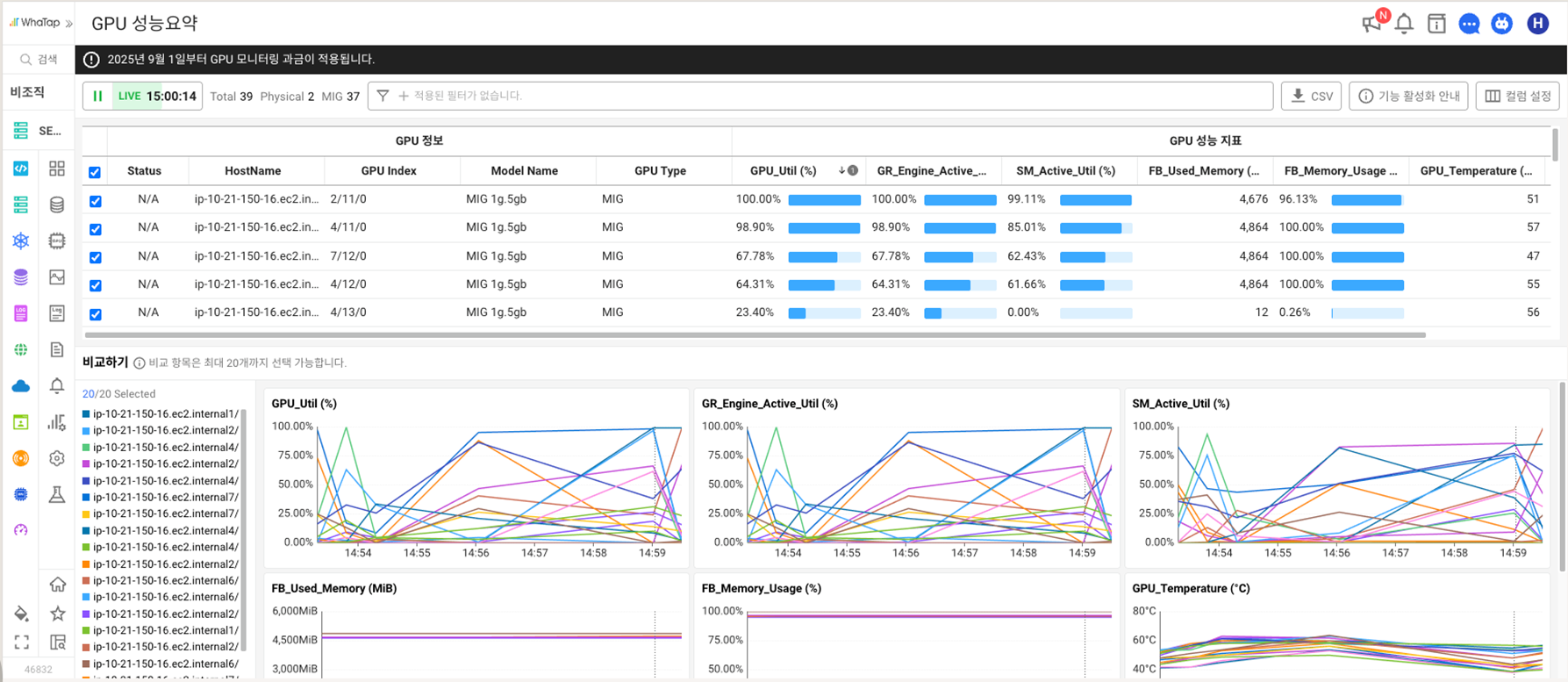Image resolution: width=1568 pixels, height=682 pixels.
Task: Select the green globe sidebar icon
Action: click(21, 349)
